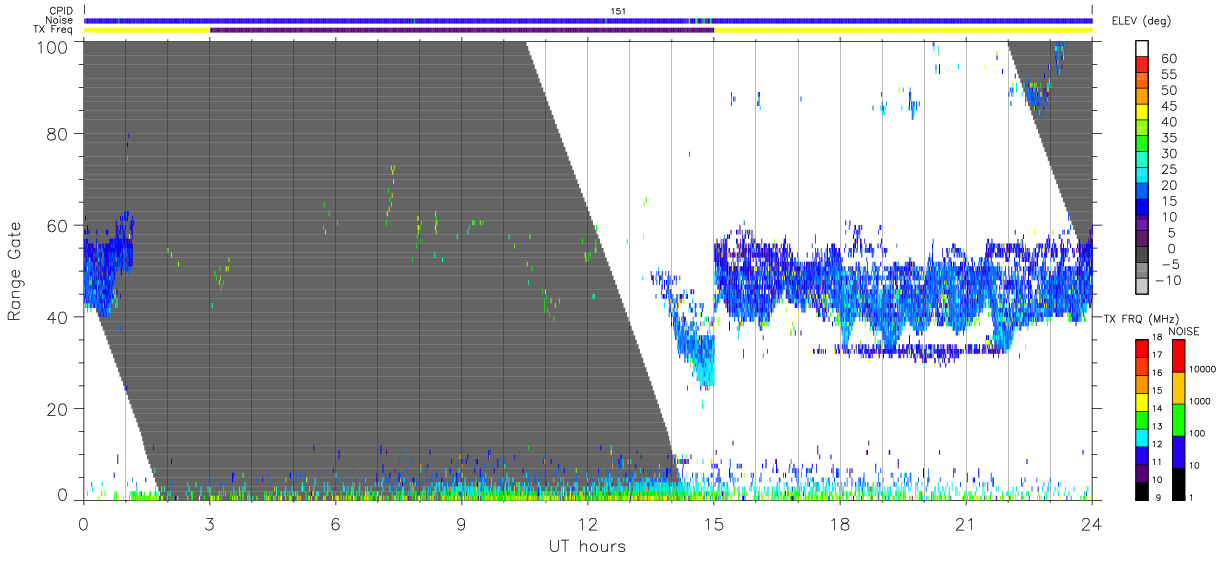The height and width of the screenshot is (567, 1228).
Task: Click the red 60 degree elevation swatch
Action: pyautogui.click(x=1142, y=64)
